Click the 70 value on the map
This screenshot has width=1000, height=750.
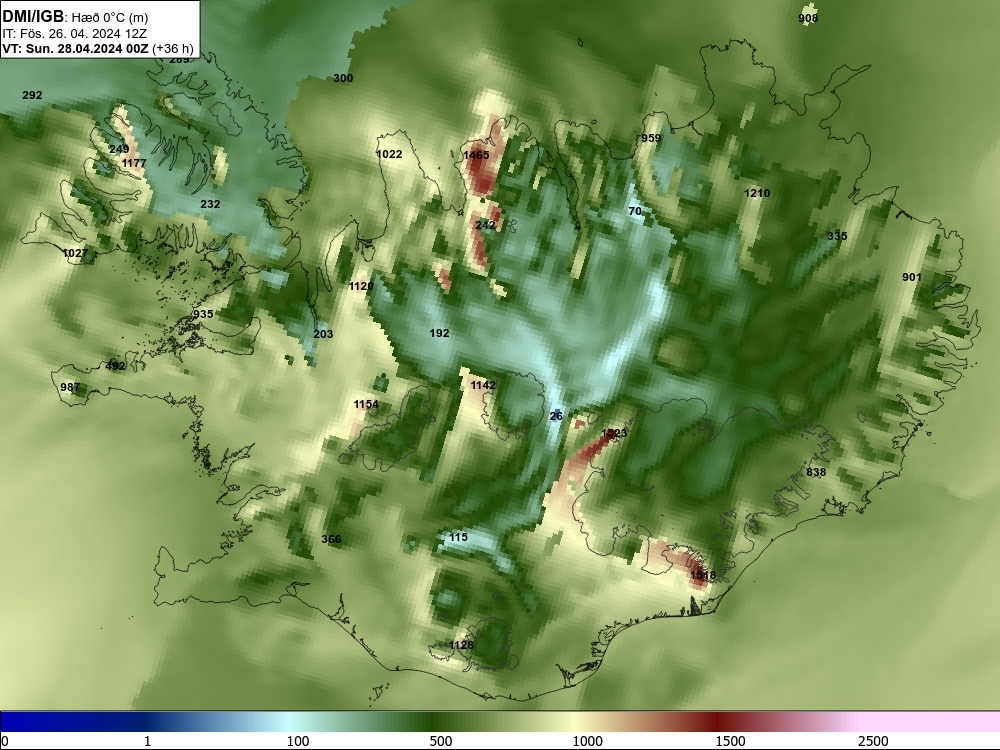pos(635,211)
